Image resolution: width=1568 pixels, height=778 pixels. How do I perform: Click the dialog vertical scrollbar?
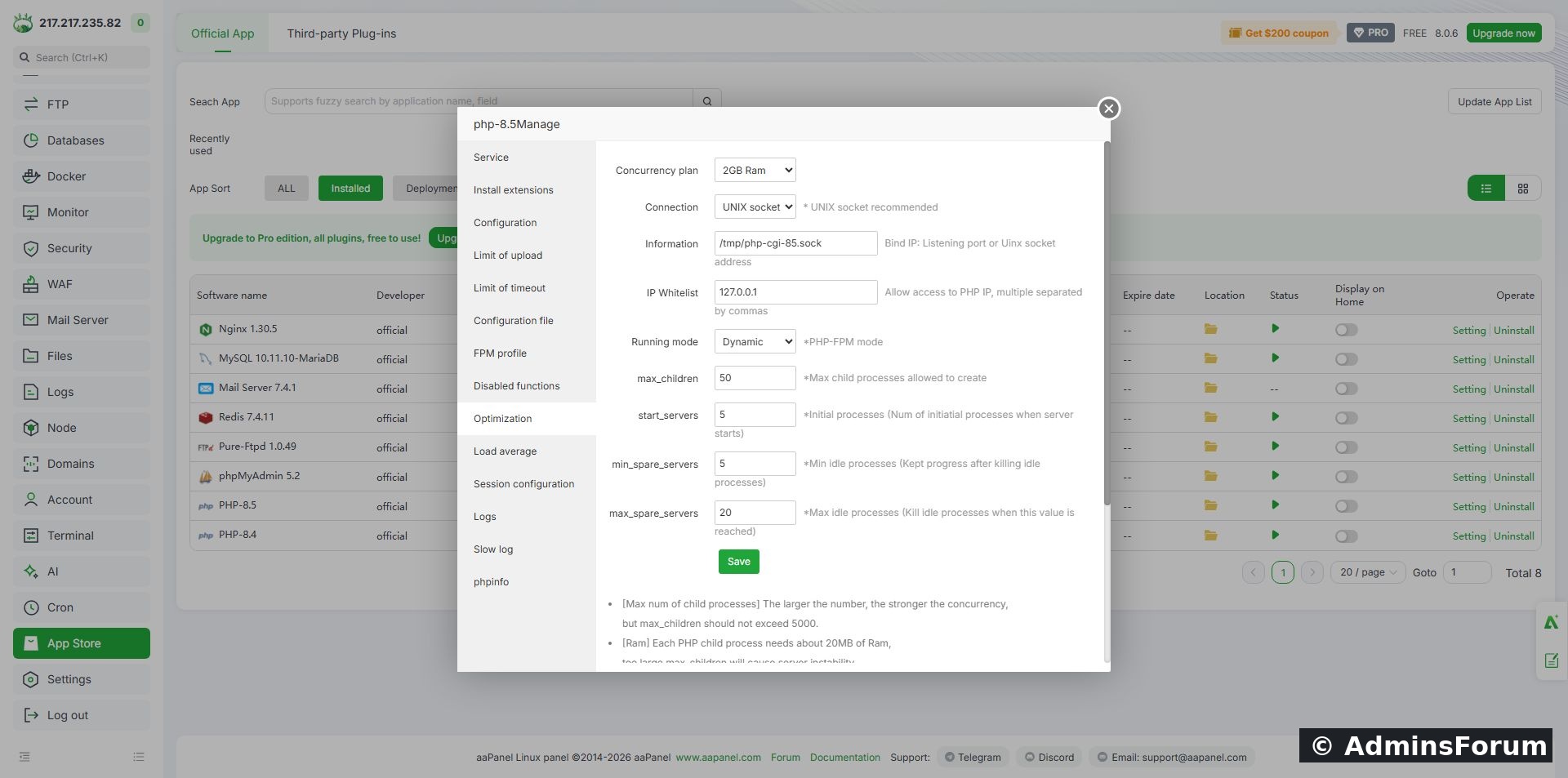click(1107, 322)
